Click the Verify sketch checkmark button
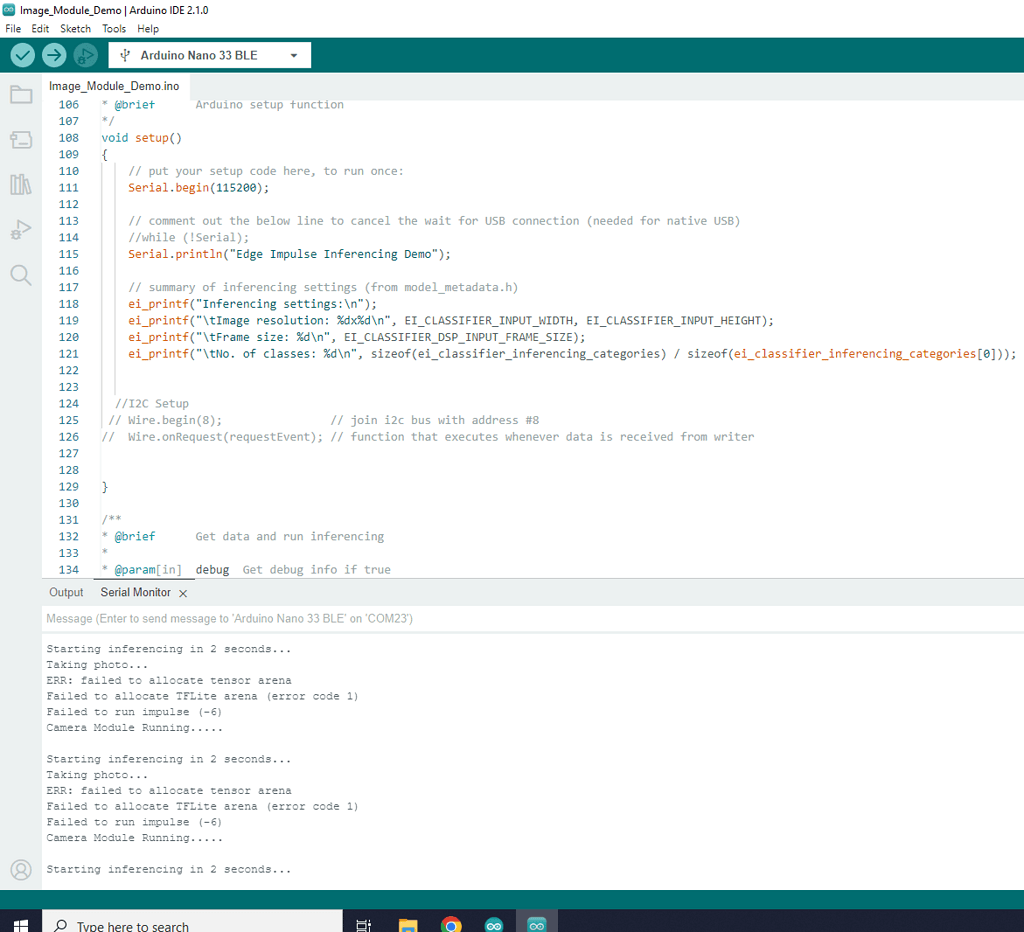 click(x=22, y=56)
